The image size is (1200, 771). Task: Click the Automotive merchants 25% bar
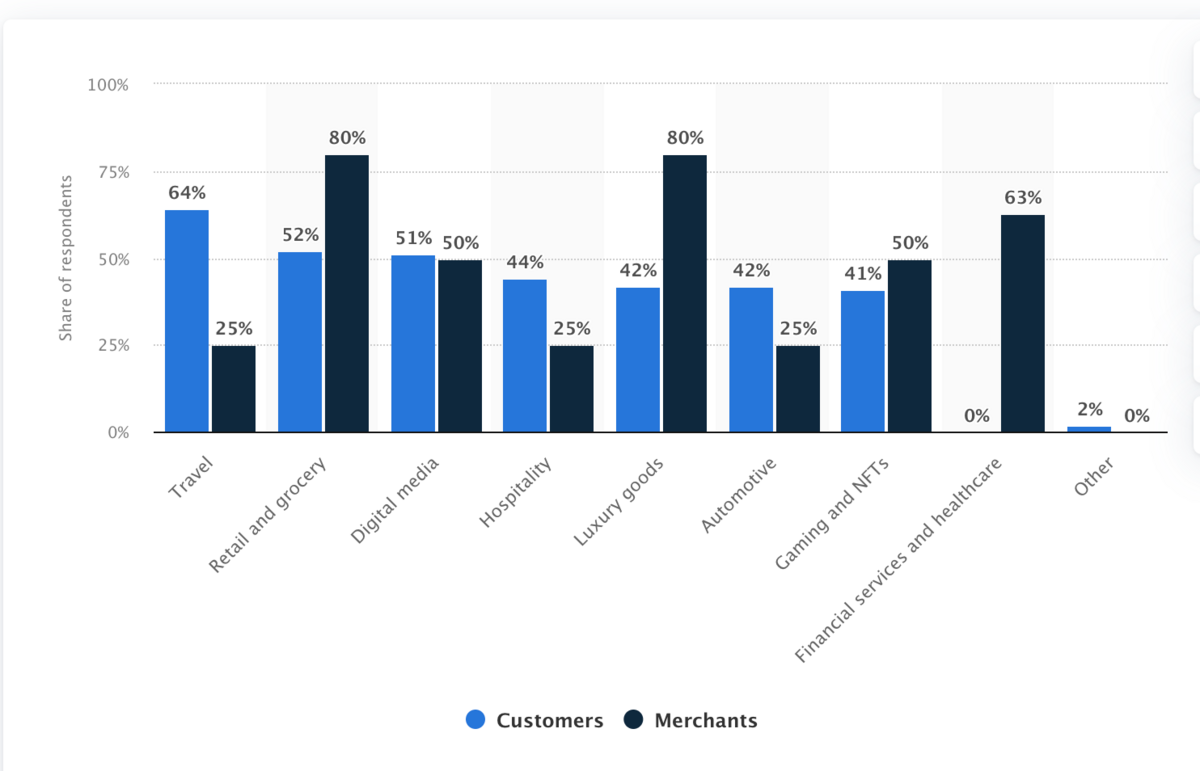(797, 389)
